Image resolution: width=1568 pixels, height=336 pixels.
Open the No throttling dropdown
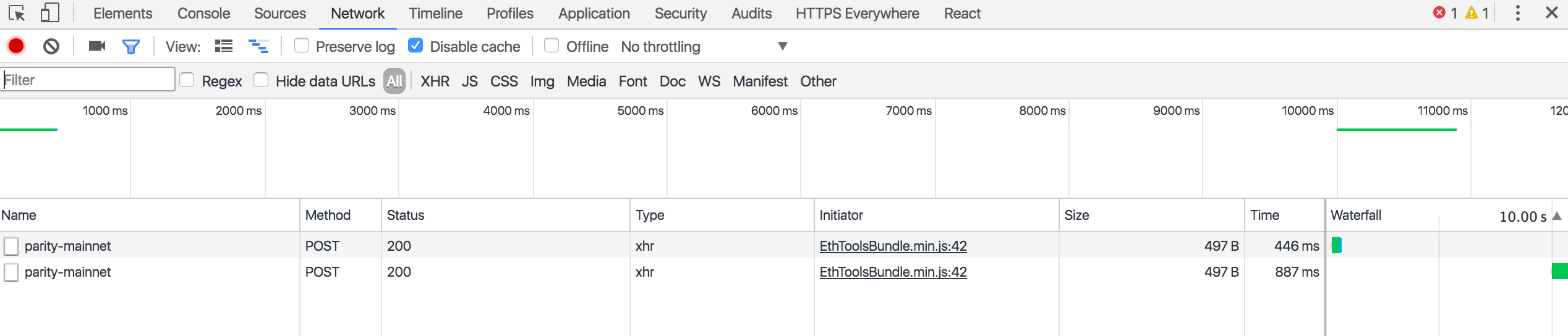coord(704,46)
